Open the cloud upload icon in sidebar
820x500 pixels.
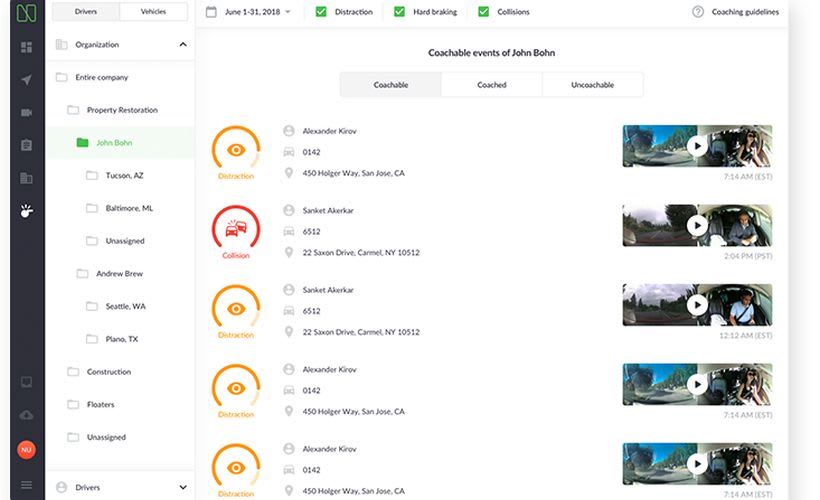26,415
